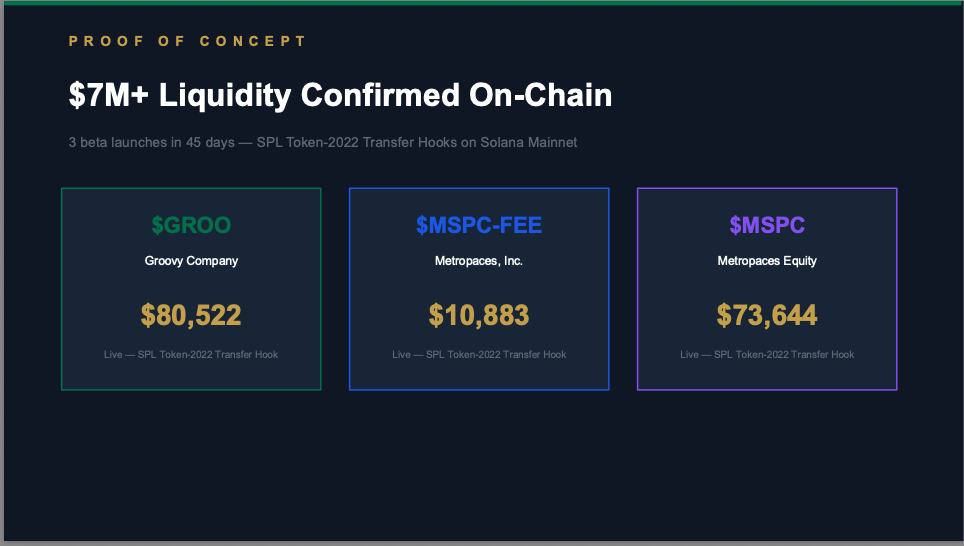Click the Live status caption under $80,522
The image size is (964, 546).
tap(191, 355)
